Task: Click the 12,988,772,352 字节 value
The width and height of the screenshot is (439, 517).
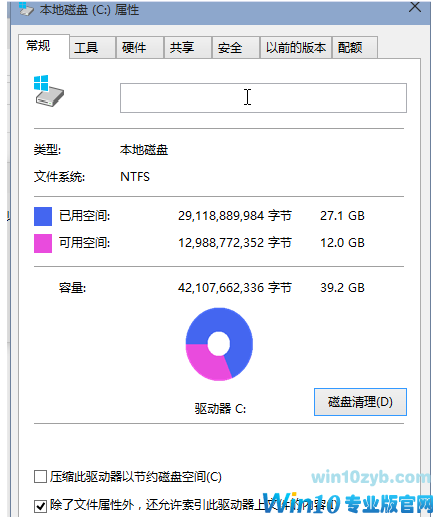Action: click(x=235, y=243)
